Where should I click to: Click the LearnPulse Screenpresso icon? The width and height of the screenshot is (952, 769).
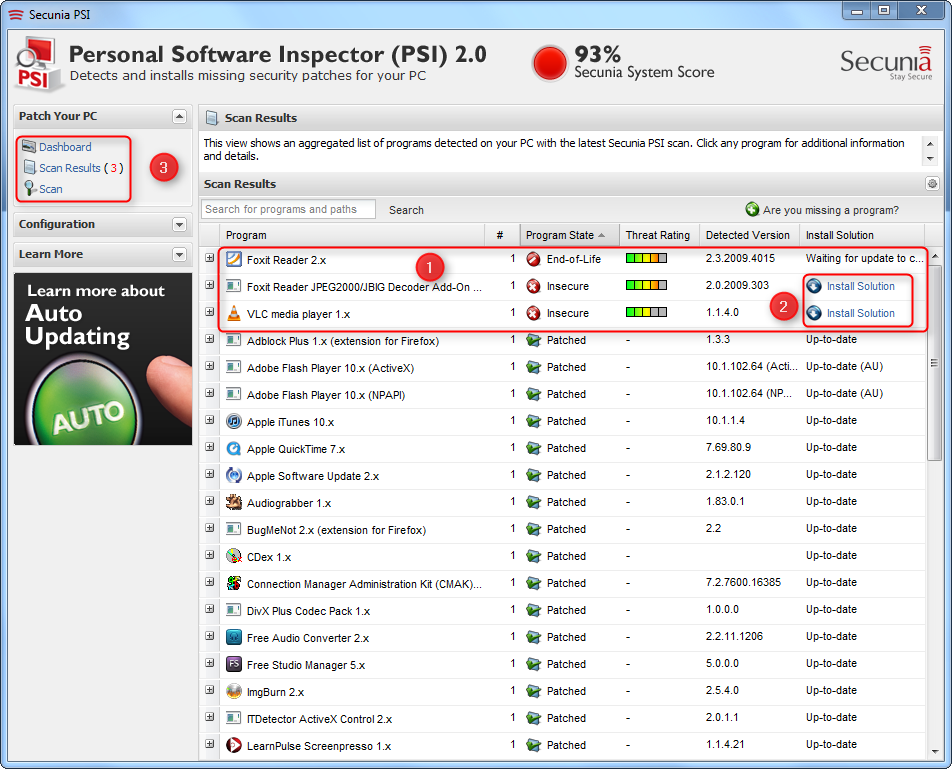(x=234, y=745)
